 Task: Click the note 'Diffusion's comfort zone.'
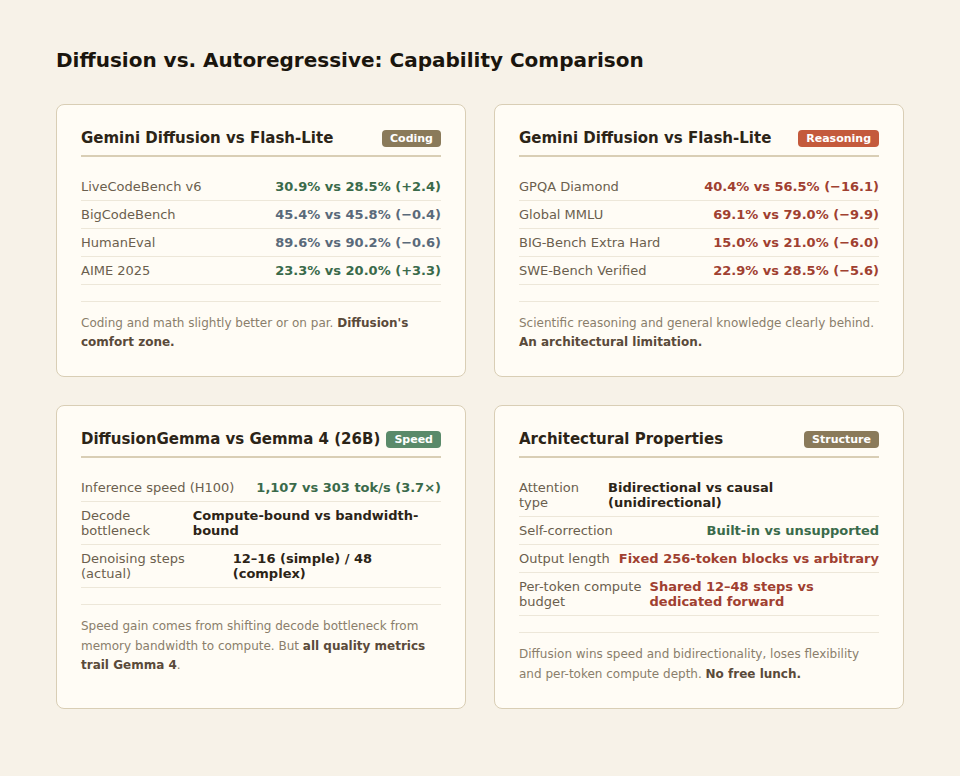pyautogui.click(x=244, y=332)
